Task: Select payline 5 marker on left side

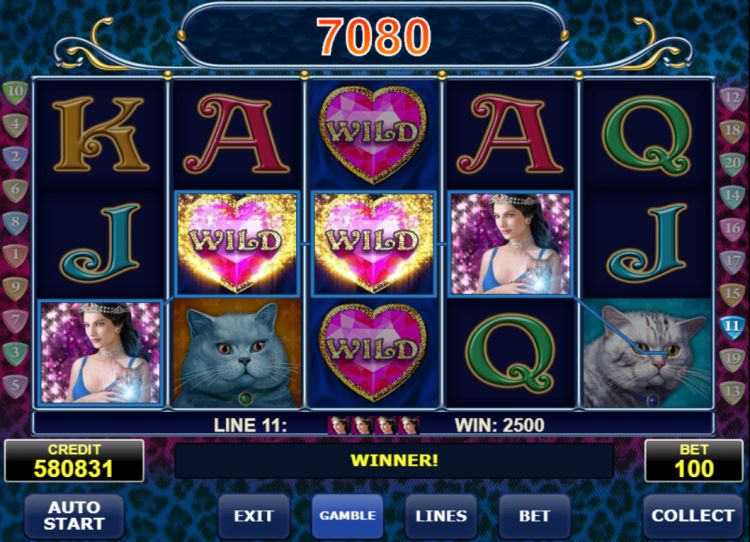Action: (x=15, y=386)
